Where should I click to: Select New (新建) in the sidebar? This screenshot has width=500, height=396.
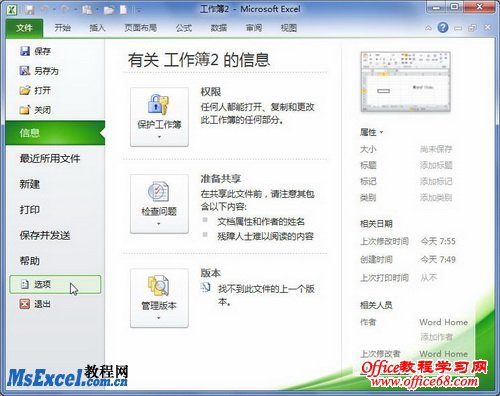30,184
